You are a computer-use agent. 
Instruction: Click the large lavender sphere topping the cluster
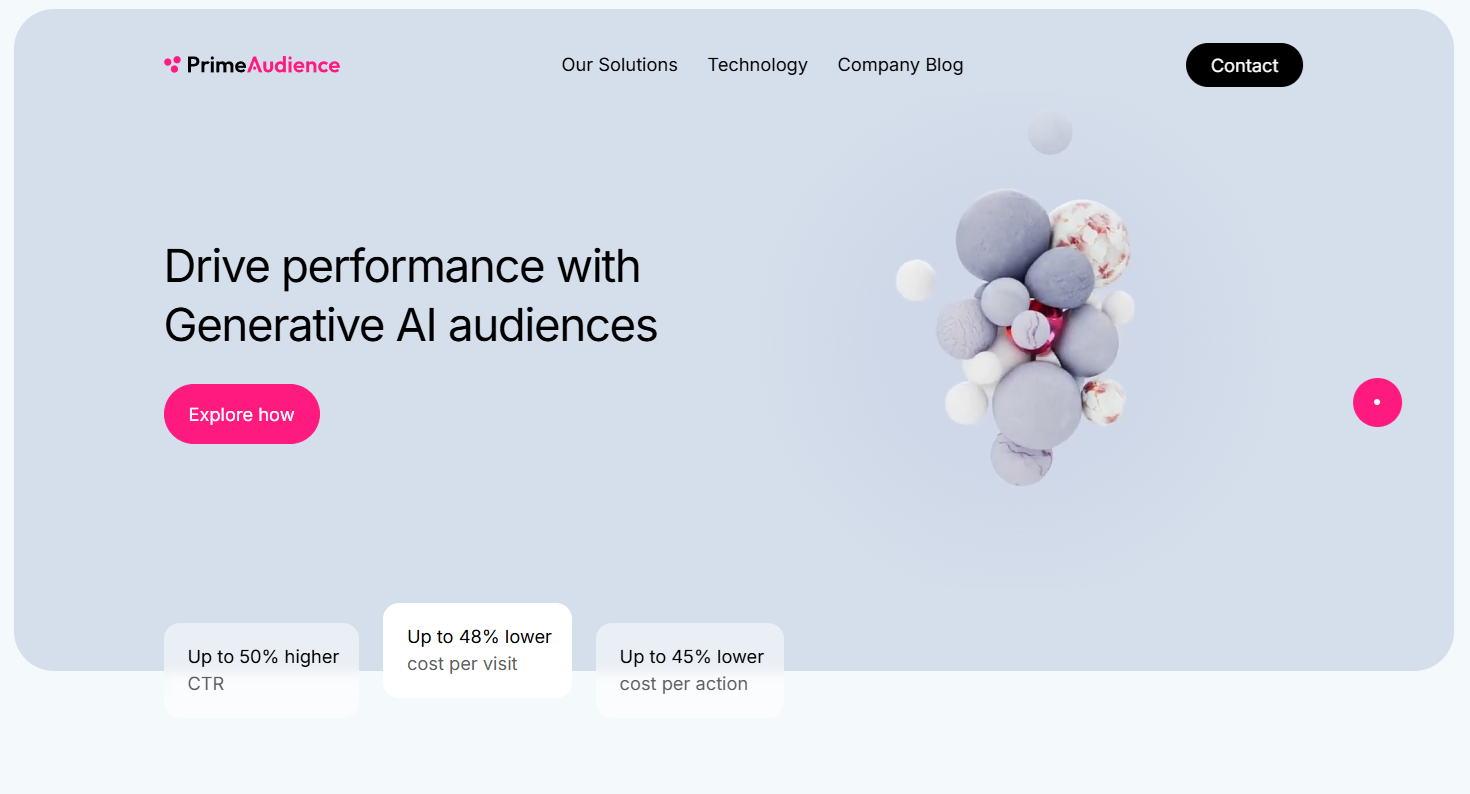1001,235
